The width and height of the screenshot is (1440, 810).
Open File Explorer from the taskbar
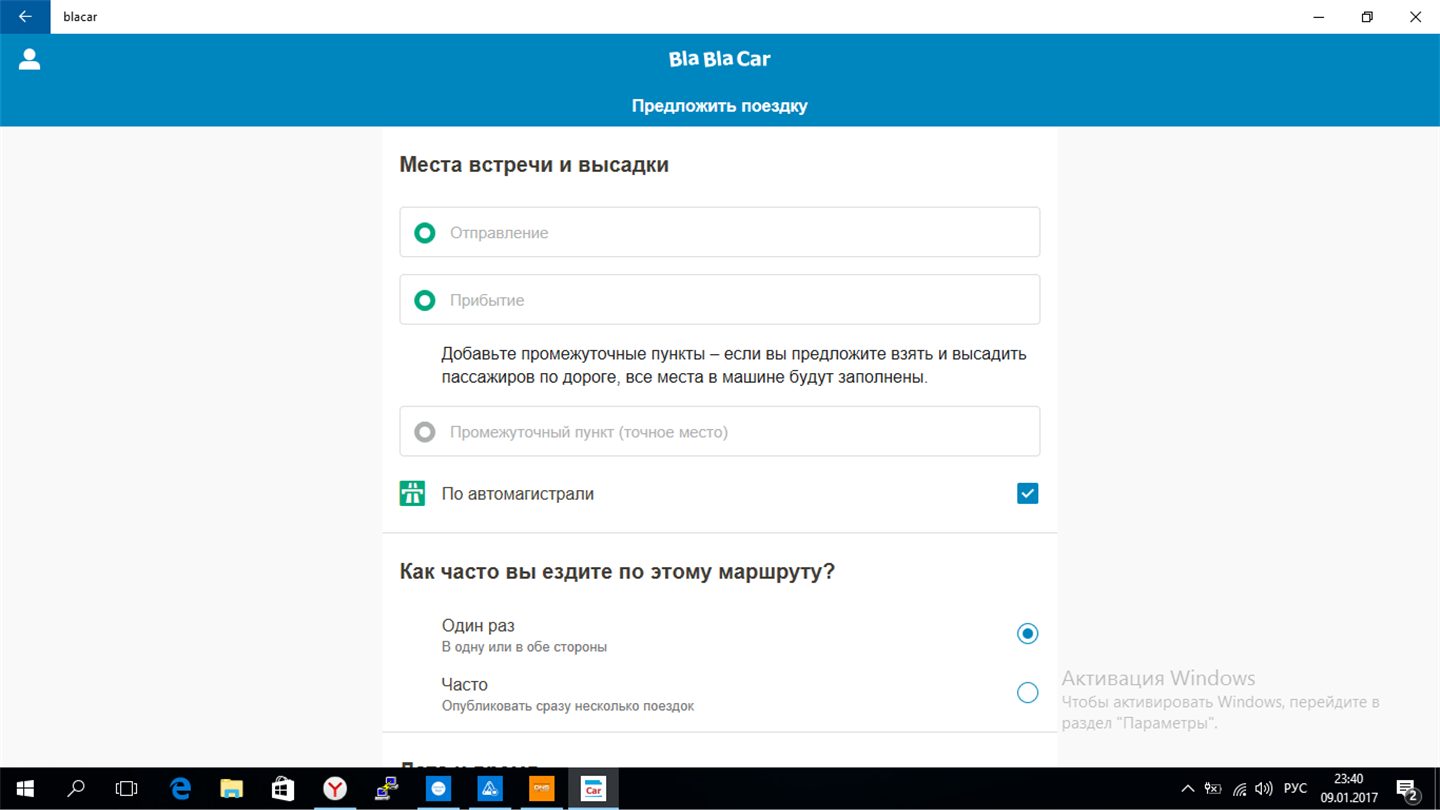pos(232,789)
